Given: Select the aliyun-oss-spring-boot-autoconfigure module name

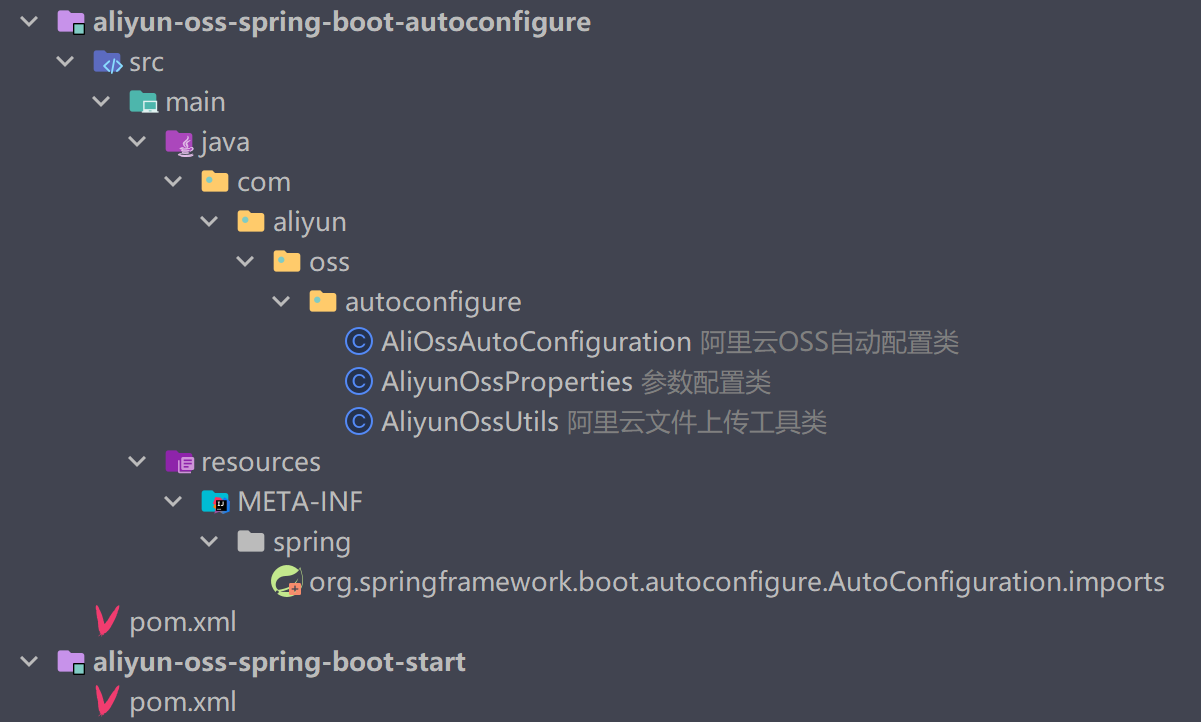Looking at the screenshot, I should pos(342,22).
